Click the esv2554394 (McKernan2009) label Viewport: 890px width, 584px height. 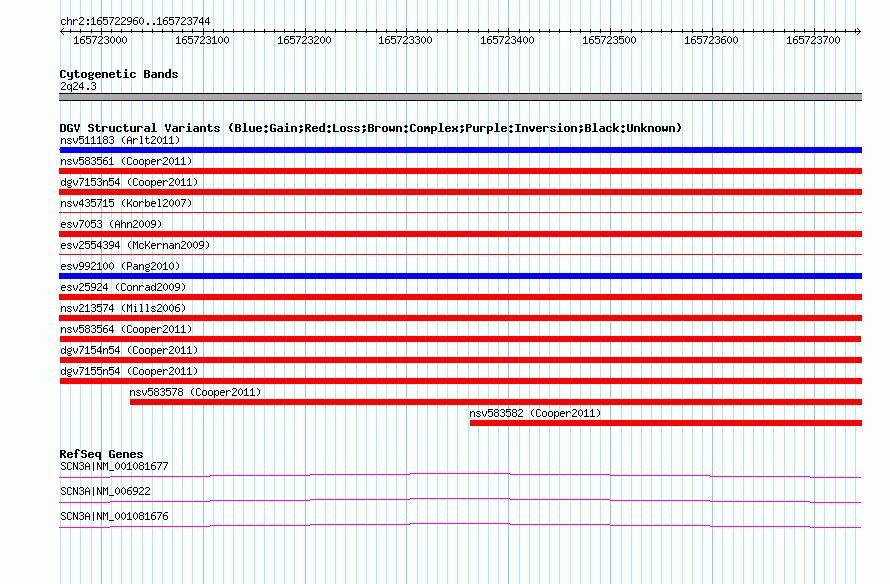tap(135, 245)
